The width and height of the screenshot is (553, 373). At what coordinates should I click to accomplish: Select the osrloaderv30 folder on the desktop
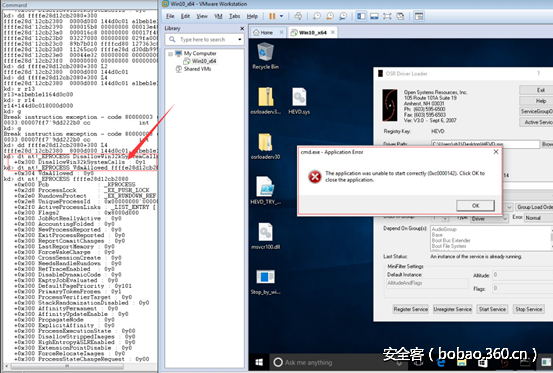[265, 146]
